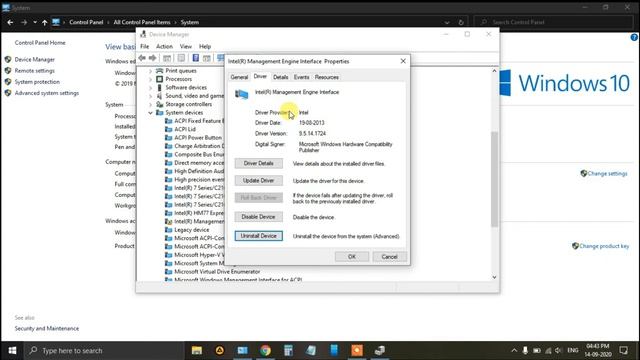Expand the Storage controllers node

[x=150, y=104]
